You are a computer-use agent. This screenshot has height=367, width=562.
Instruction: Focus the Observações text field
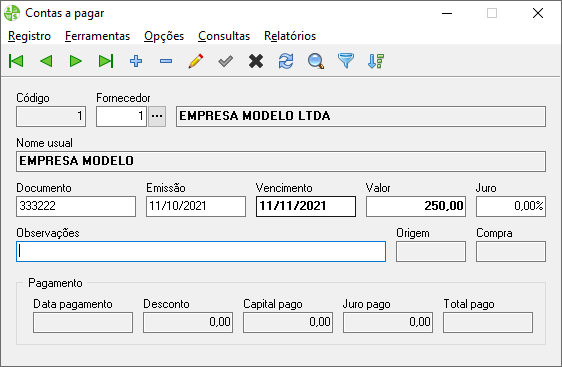click(201, 251)
